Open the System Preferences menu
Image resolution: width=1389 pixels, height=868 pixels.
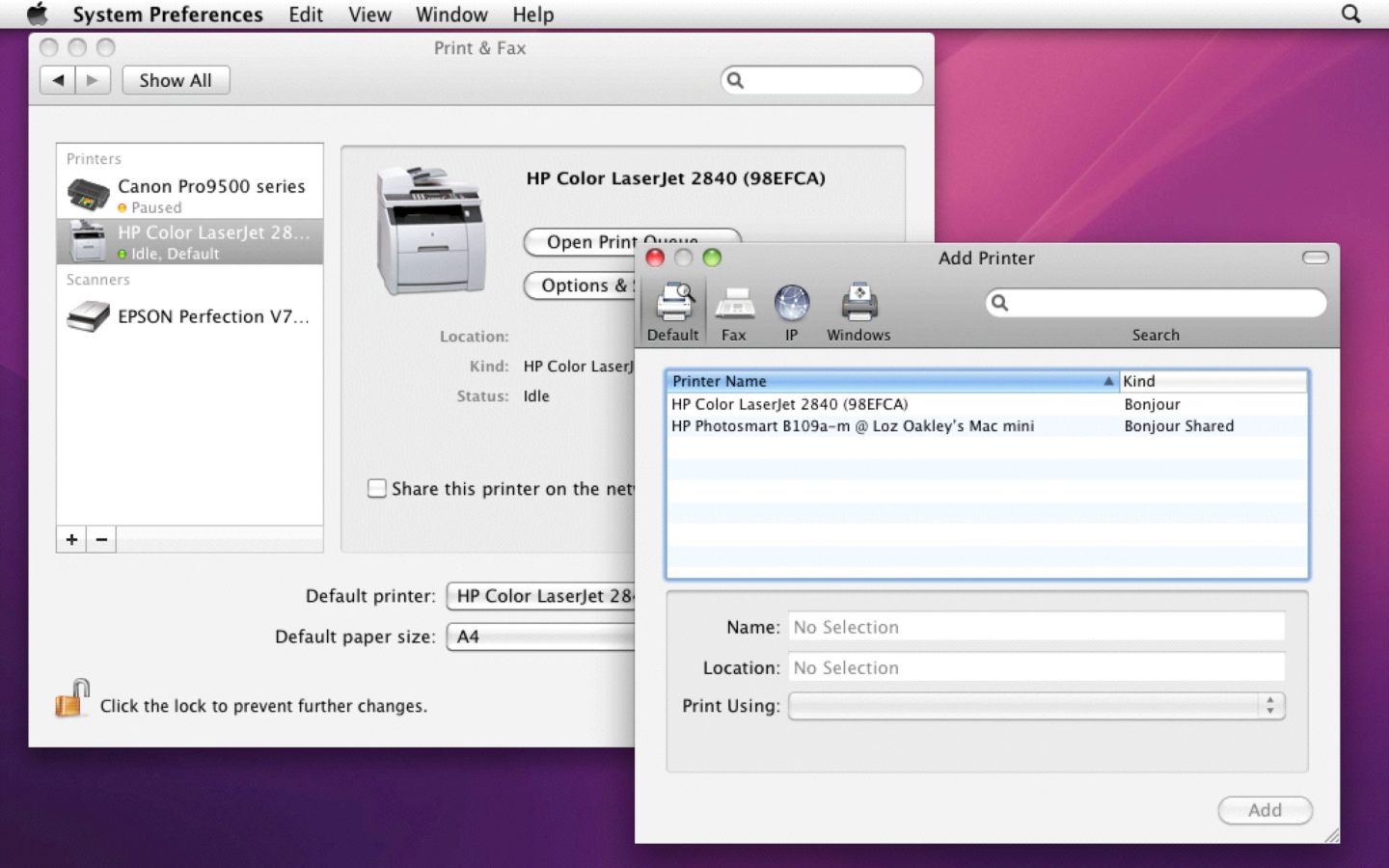pyautogui.click(x=168, y=14)
